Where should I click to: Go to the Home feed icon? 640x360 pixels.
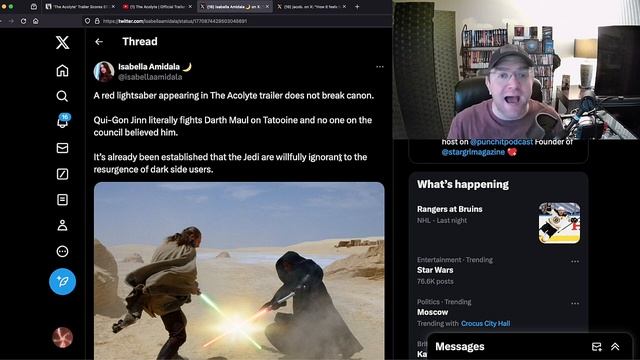tap(62, 71)
